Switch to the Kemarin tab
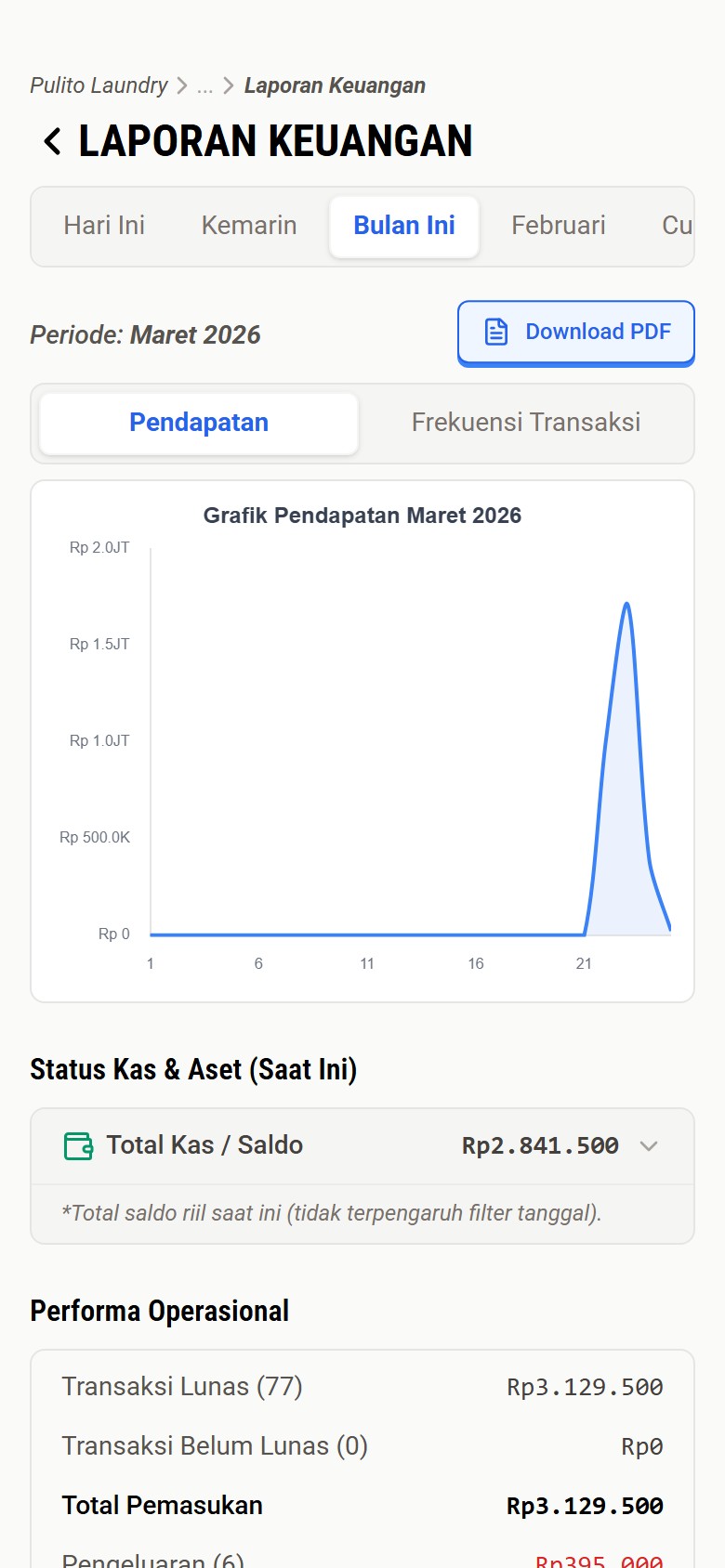This screenshot has width=725, height=1568. (249, 226)
